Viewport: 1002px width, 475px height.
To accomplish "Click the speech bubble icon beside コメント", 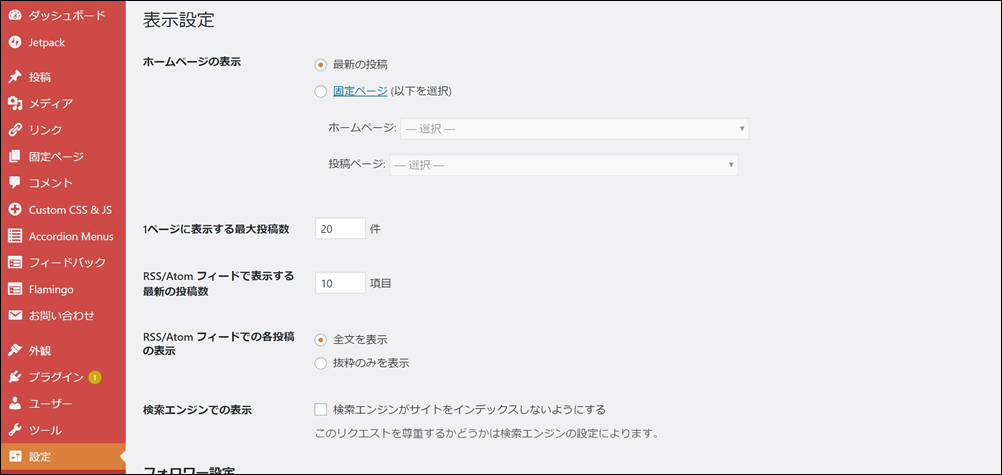I will pyautogui.click(x=15, y=183).
